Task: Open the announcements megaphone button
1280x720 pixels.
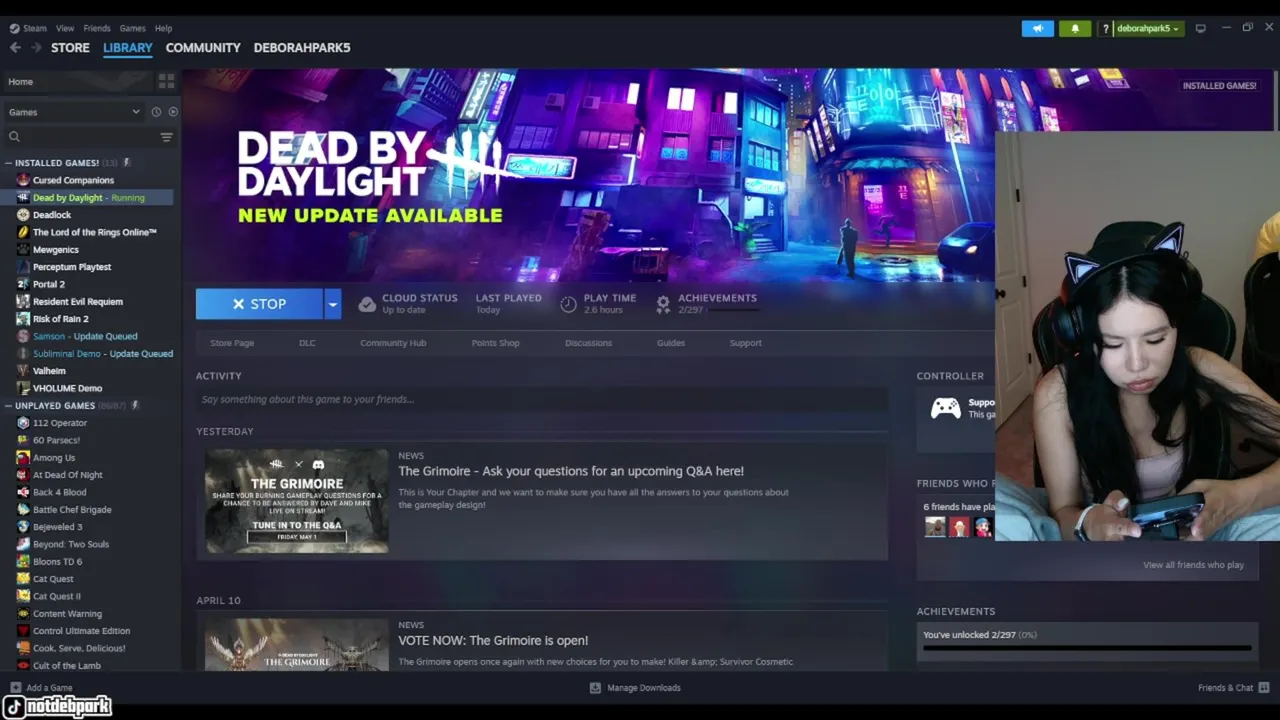Action: click(1037, 28)
